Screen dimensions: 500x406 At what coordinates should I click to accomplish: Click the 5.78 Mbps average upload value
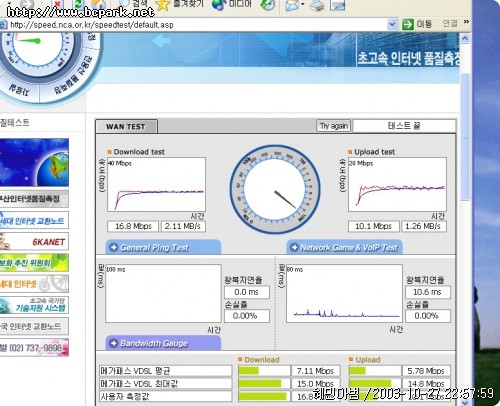(x=426, y=371)
